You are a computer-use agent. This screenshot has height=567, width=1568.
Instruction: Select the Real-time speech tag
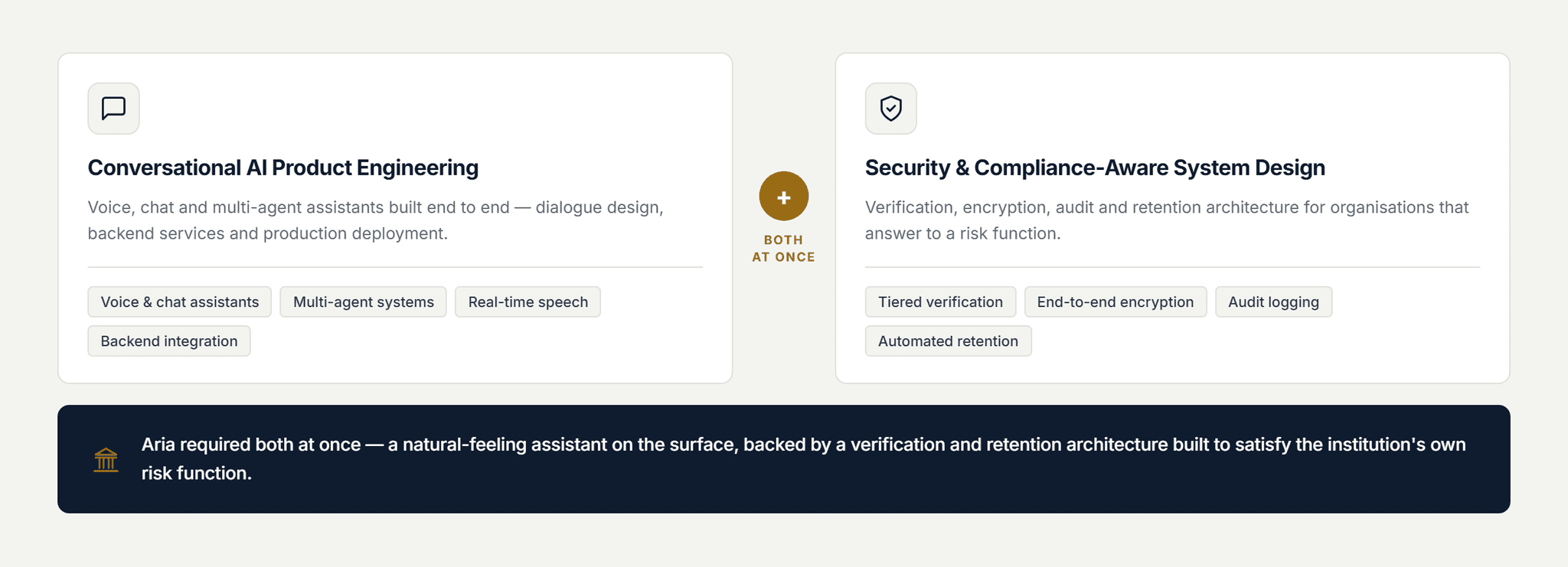pos(528,302)
